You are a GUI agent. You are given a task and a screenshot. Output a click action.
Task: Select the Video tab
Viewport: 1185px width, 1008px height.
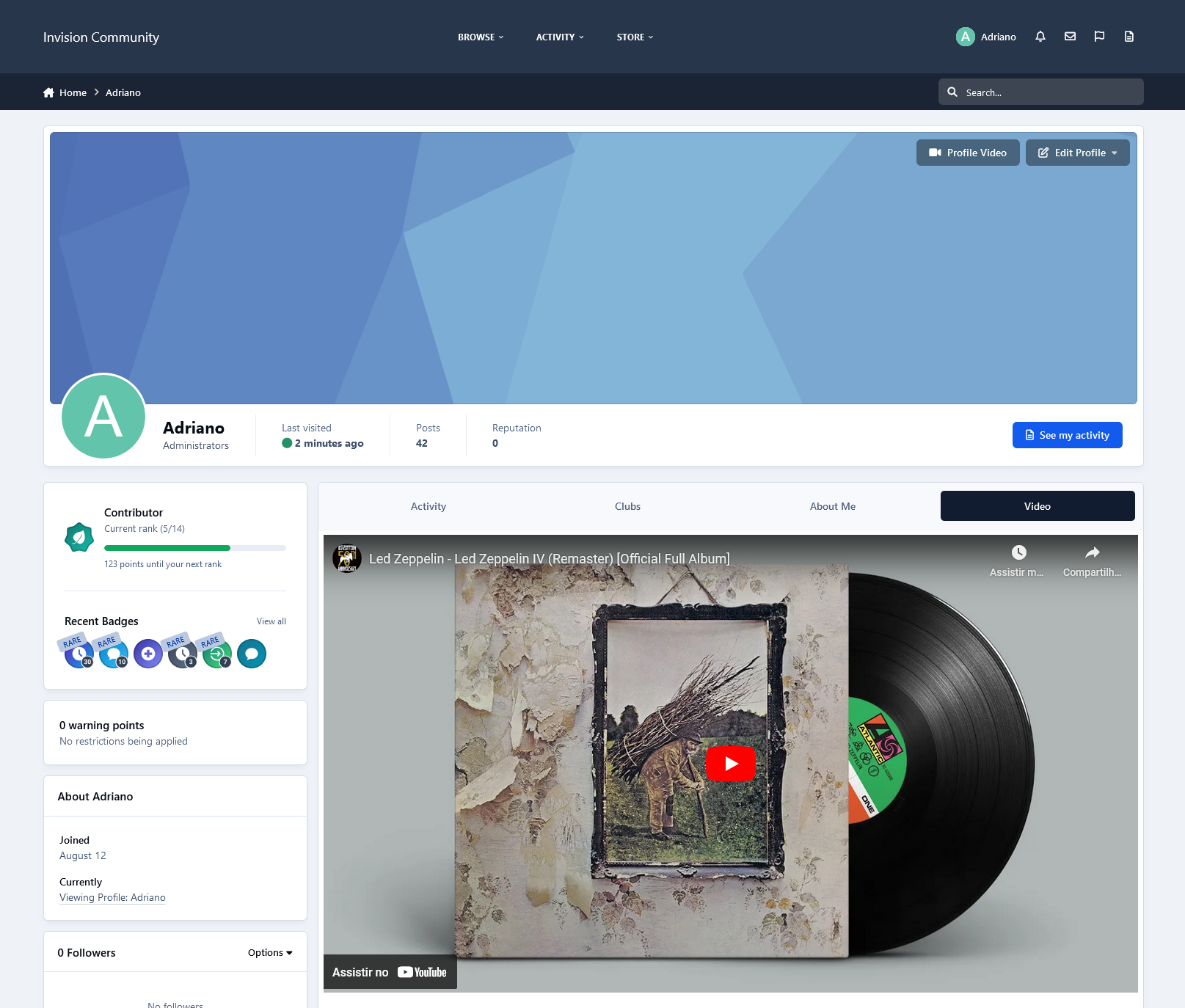click(x=1038, y=506)
